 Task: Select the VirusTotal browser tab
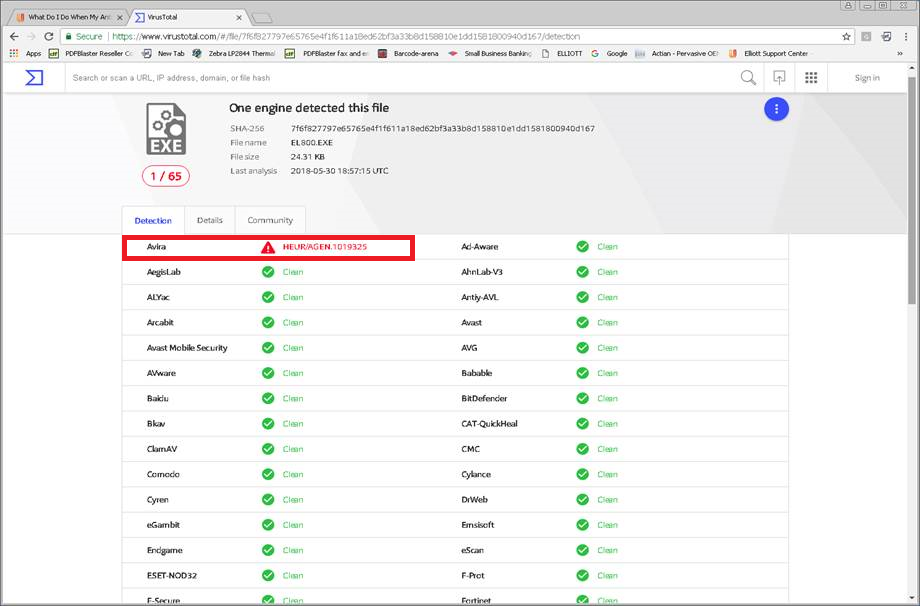[x=187, y=17]
